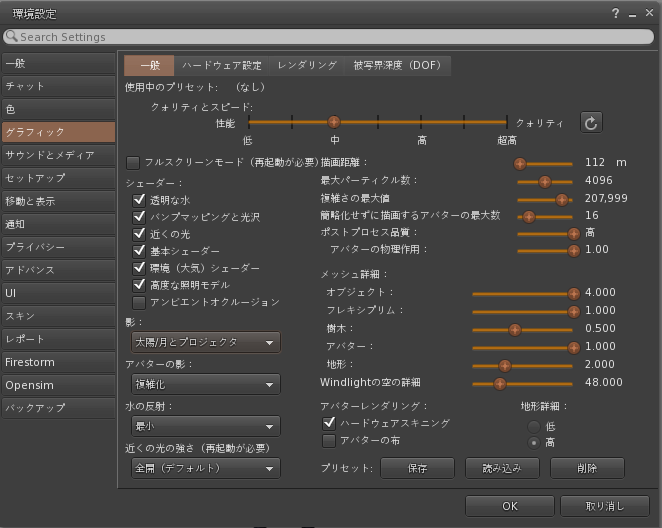
Task: Open the プライバシー category
Action: tap(58, 247)
